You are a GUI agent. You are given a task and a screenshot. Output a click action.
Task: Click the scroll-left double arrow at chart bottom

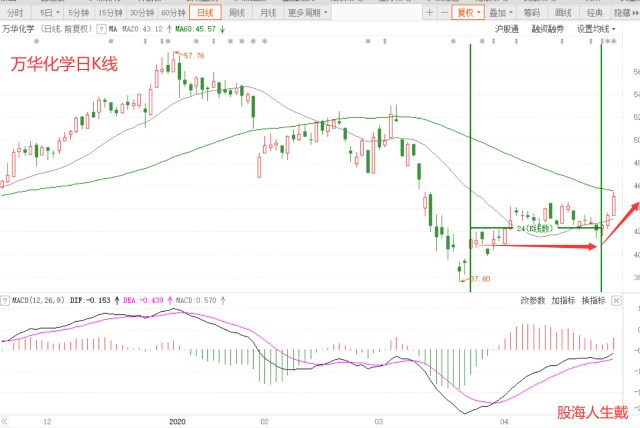[x=6, y=421]
